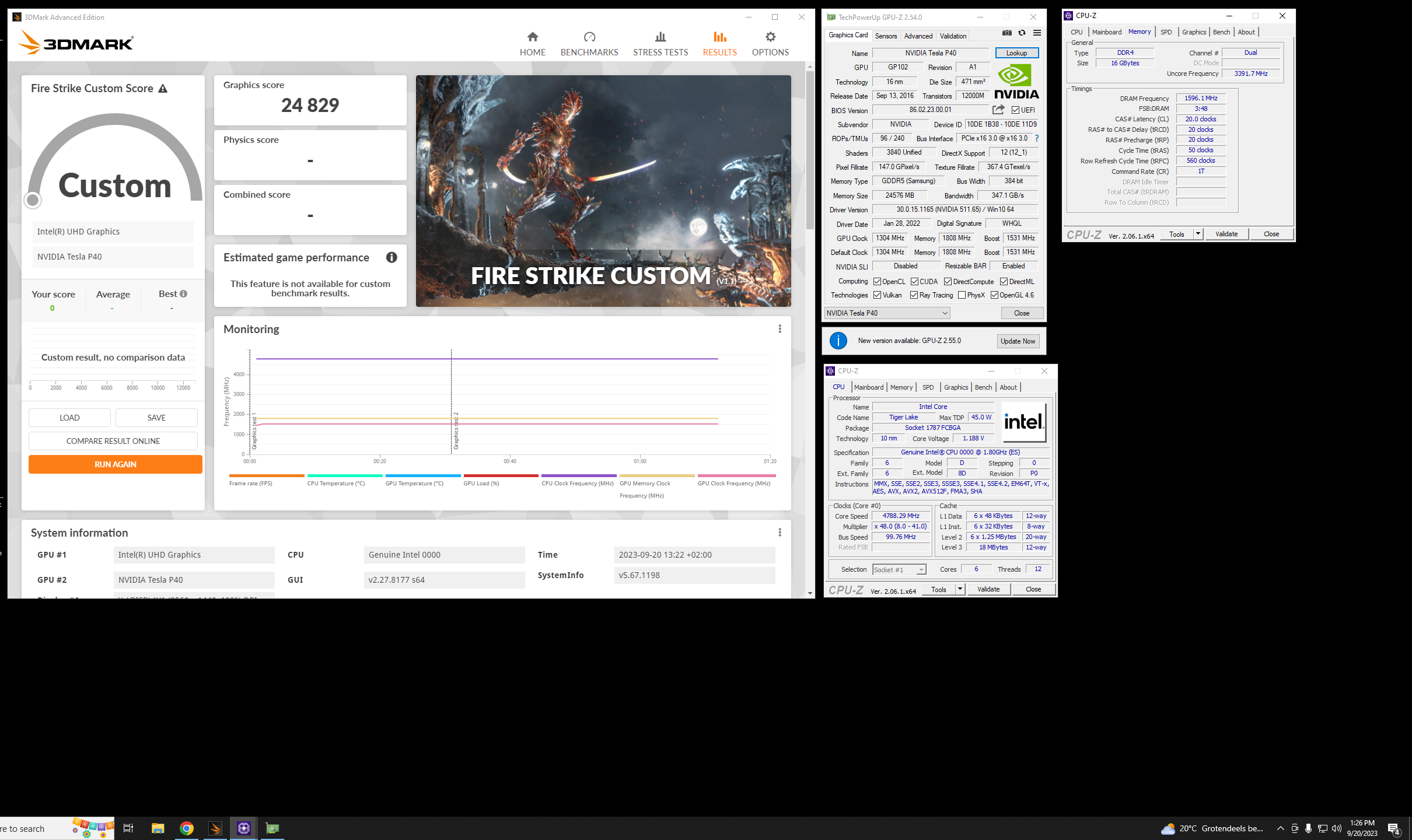
Task: Click Bus Interface question mark in GPU-Z
Action: (x=1037, y=138)
